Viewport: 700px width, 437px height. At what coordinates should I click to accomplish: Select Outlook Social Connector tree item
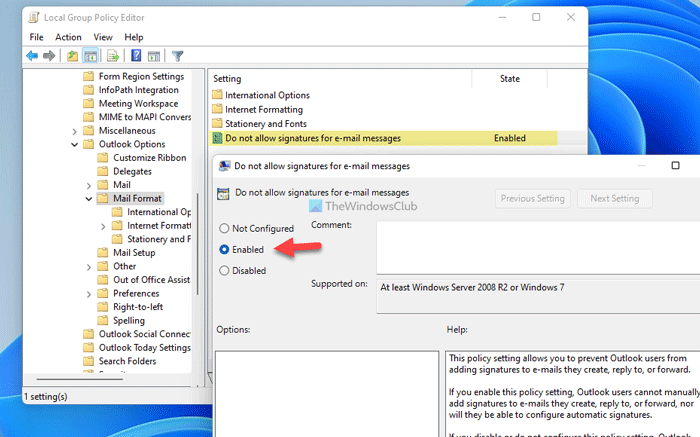click(145, 334)
